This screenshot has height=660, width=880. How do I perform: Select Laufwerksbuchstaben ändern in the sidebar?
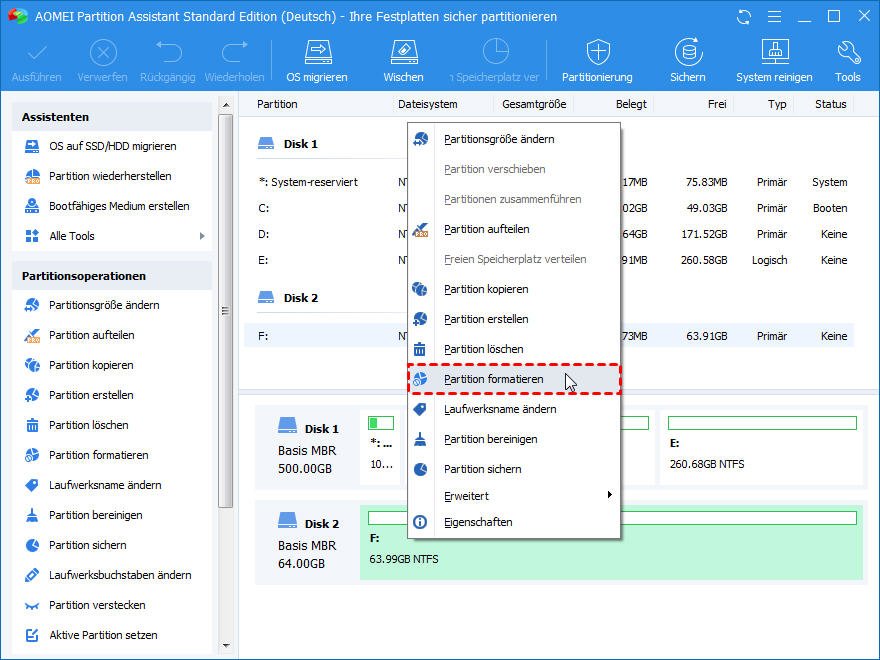tap(120, 575)
